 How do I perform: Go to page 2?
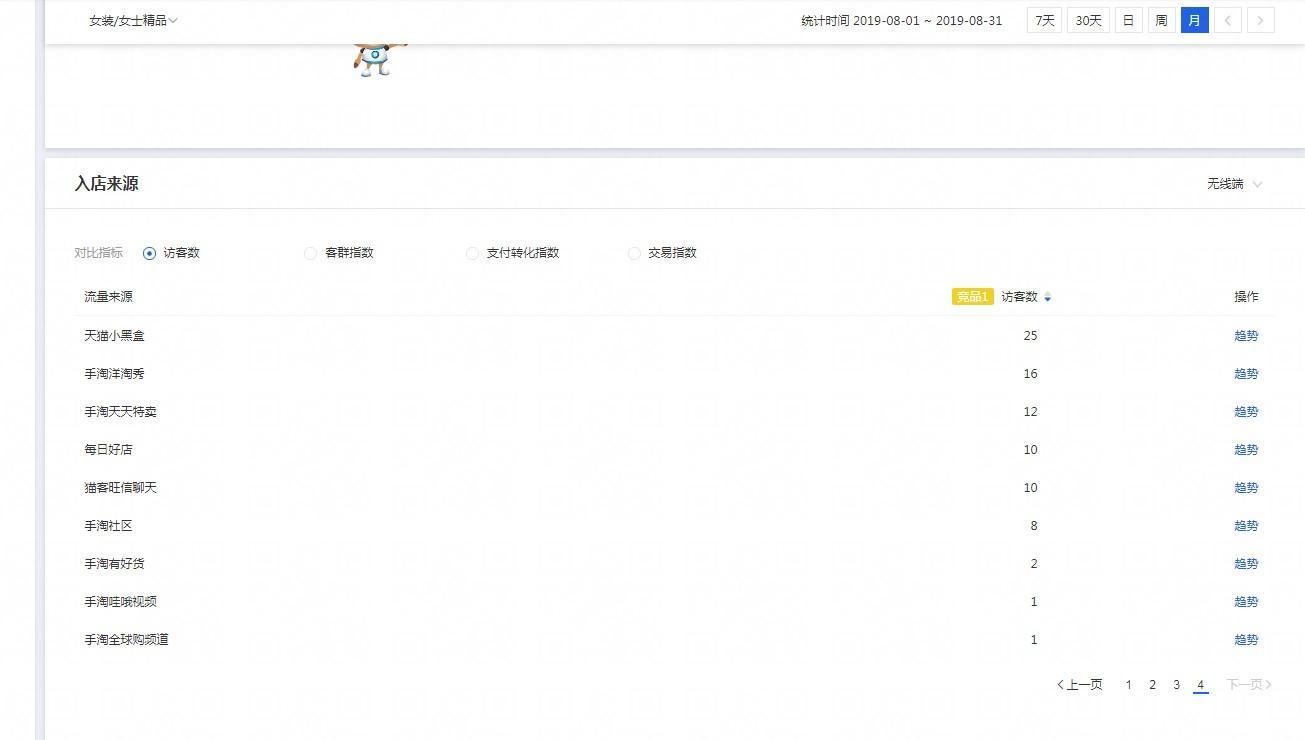pyautogui.click(x=1152, y=685)
